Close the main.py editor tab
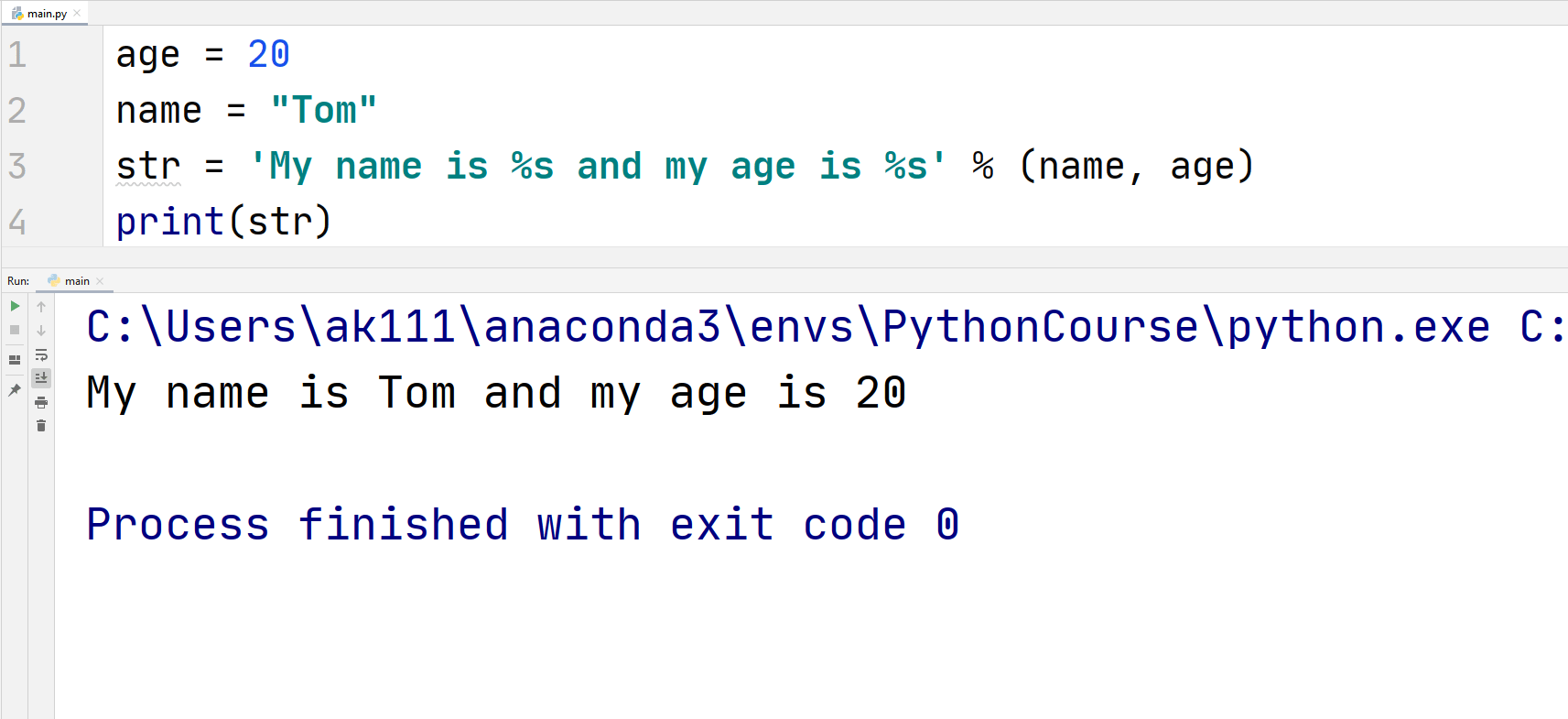This screenshot has width=1568, height=719. [77, 13]
